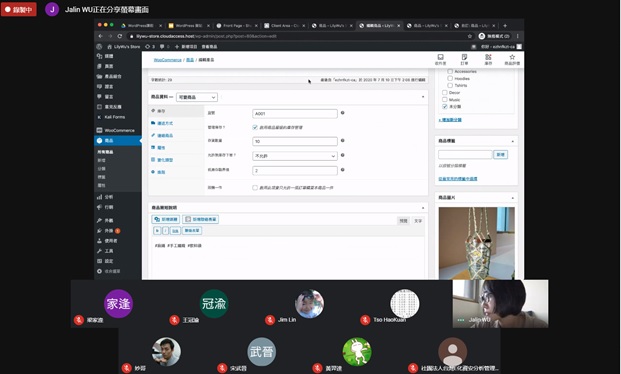Open the WooCommerce Inbox icon
This screenshot has height=374, width=621.
click(440, 59)
